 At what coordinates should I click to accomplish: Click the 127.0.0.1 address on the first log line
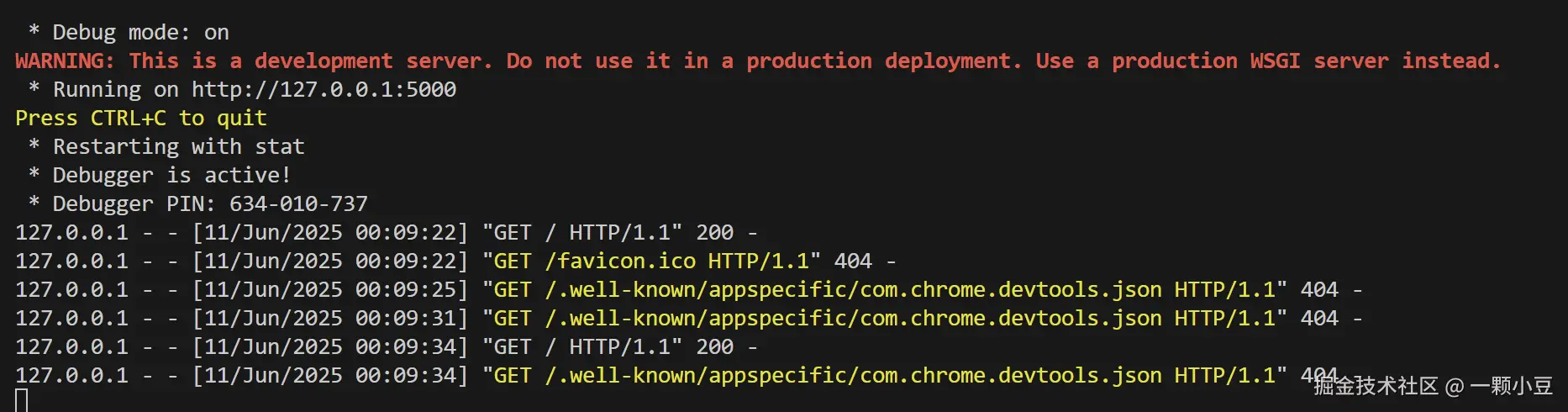[71, 232]
